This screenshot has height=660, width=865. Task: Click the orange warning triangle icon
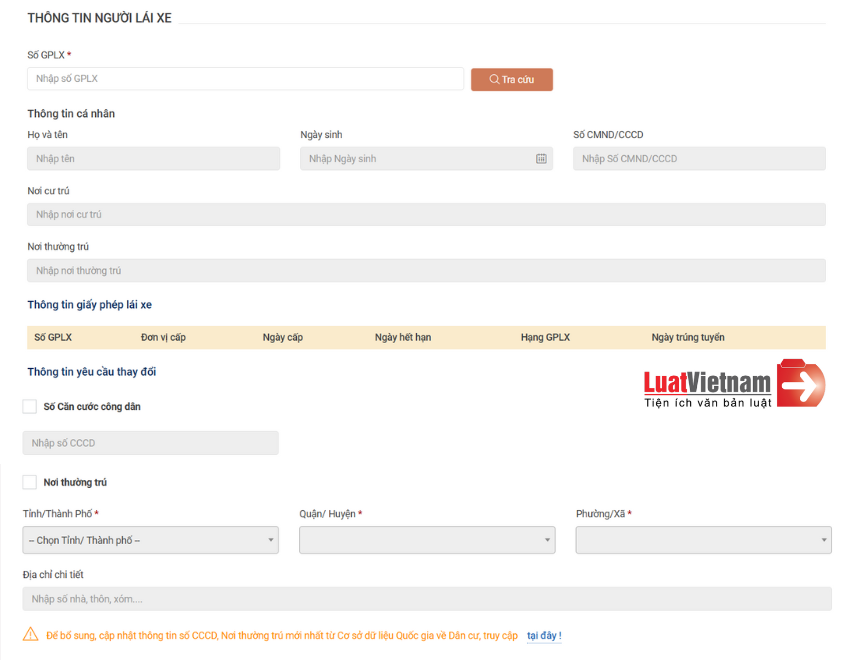tap(31, 635)
